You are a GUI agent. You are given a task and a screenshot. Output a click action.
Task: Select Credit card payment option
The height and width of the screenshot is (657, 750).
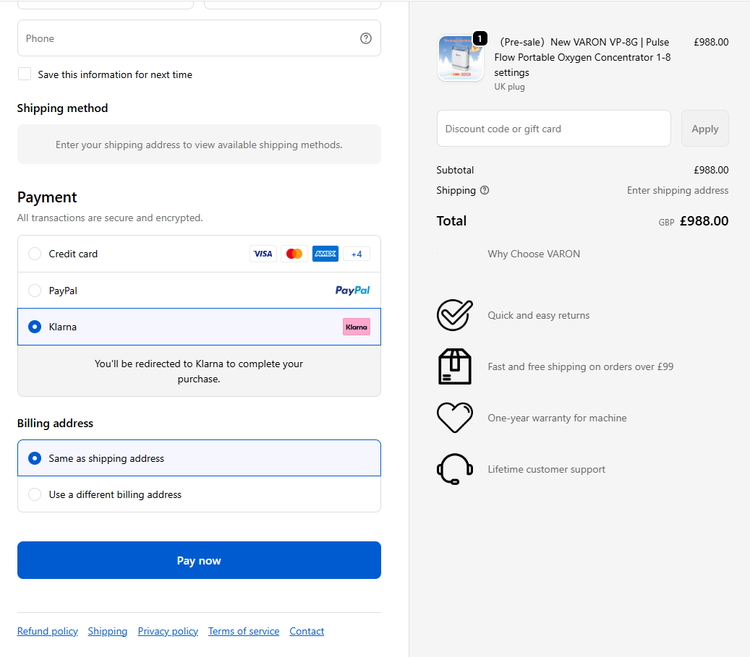click(x=35, y=254)
